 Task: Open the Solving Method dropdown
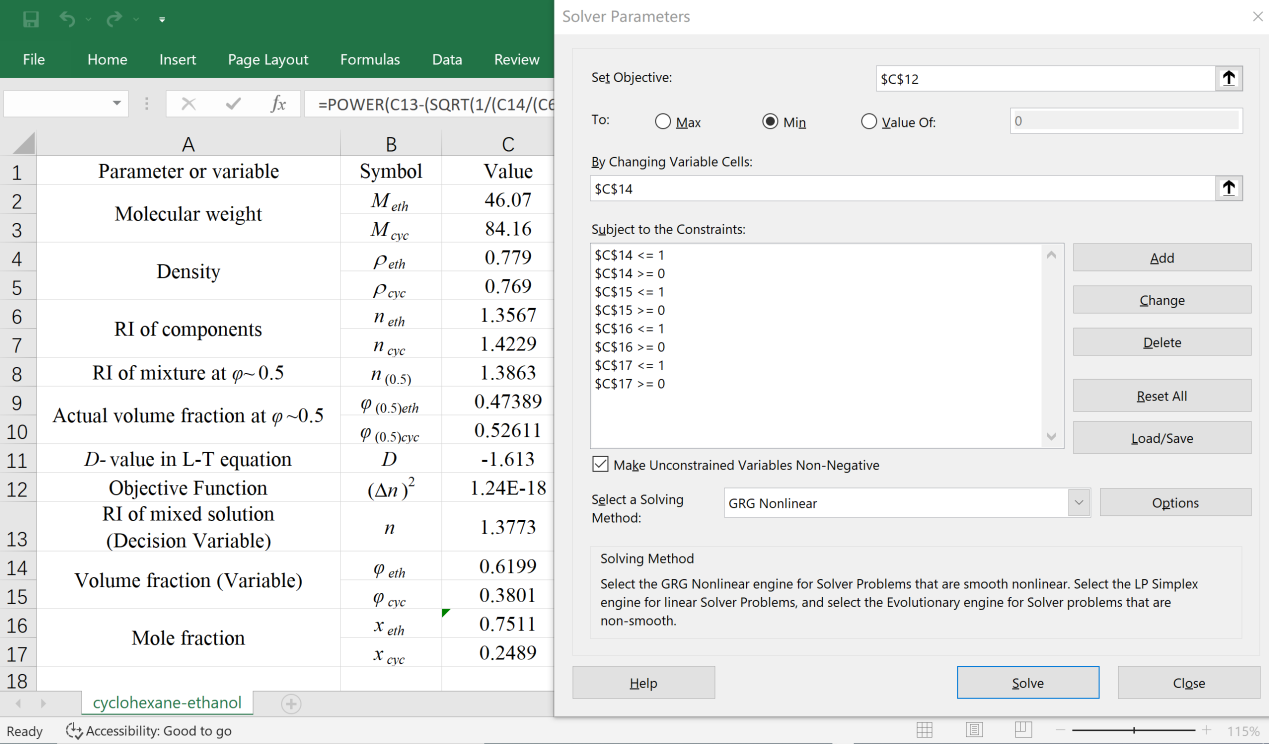coord(1078,503)
